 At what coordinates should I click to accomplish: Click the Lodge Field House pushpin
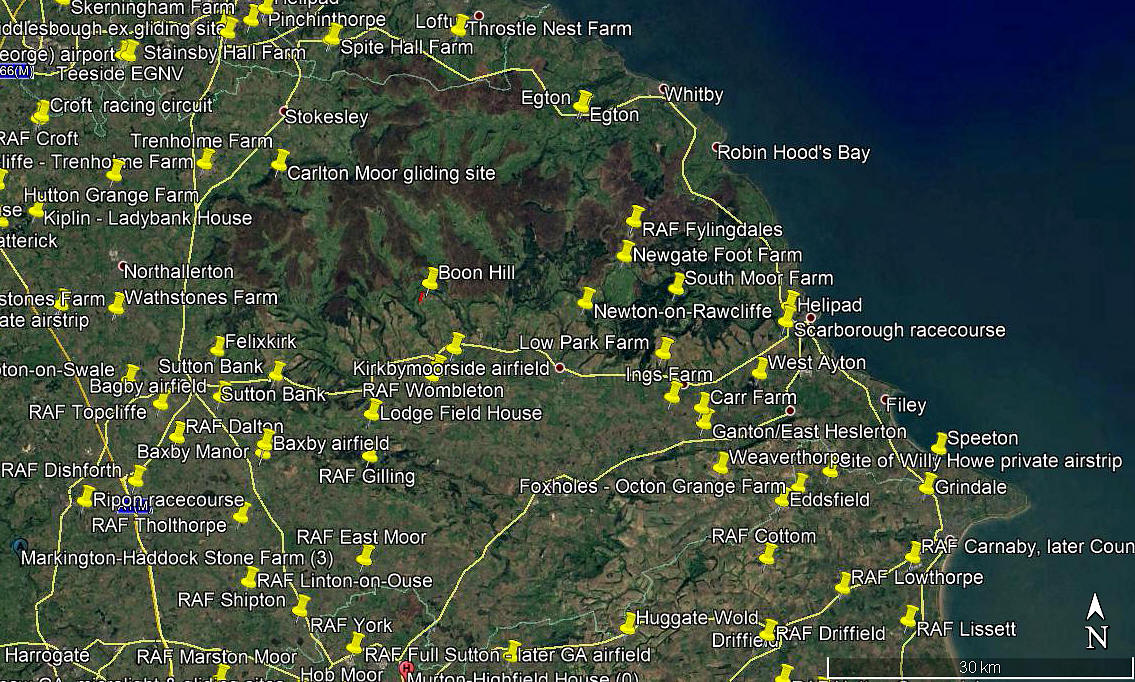(x=372, y=411)
